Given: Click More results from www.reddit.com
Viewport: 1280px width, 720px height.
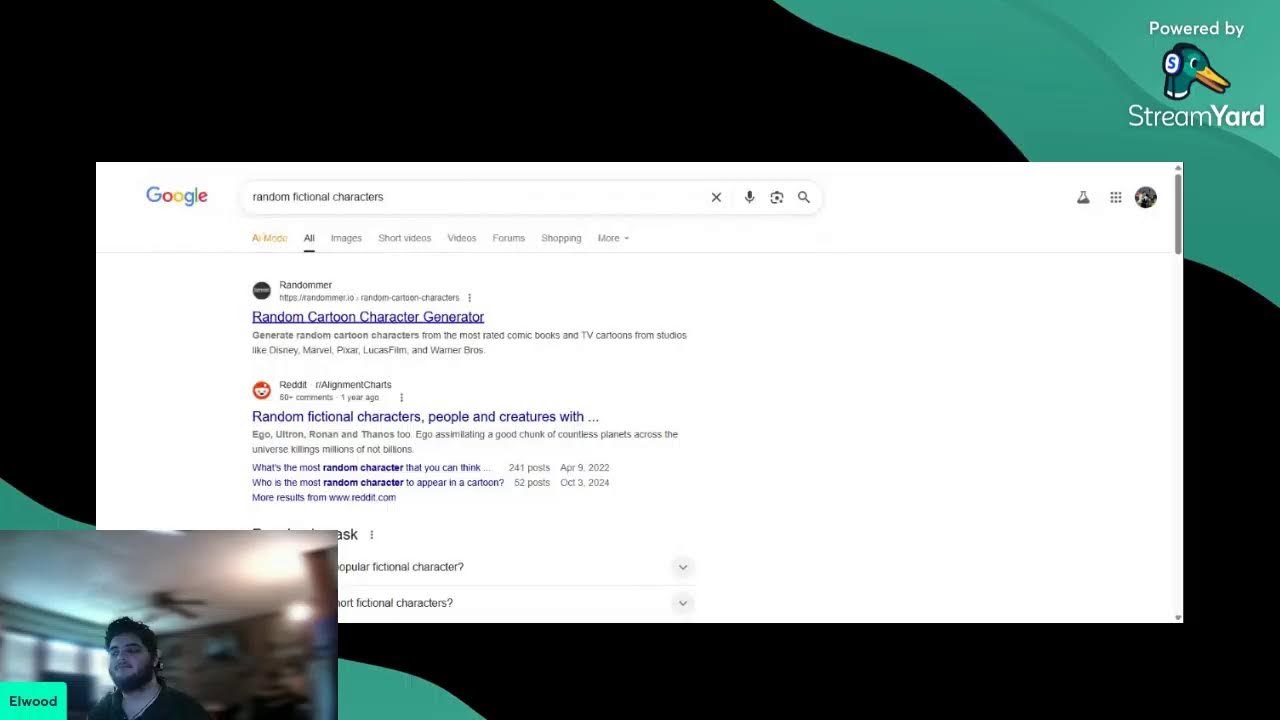Looking at the screenshot, I should [x=324, y=498].
